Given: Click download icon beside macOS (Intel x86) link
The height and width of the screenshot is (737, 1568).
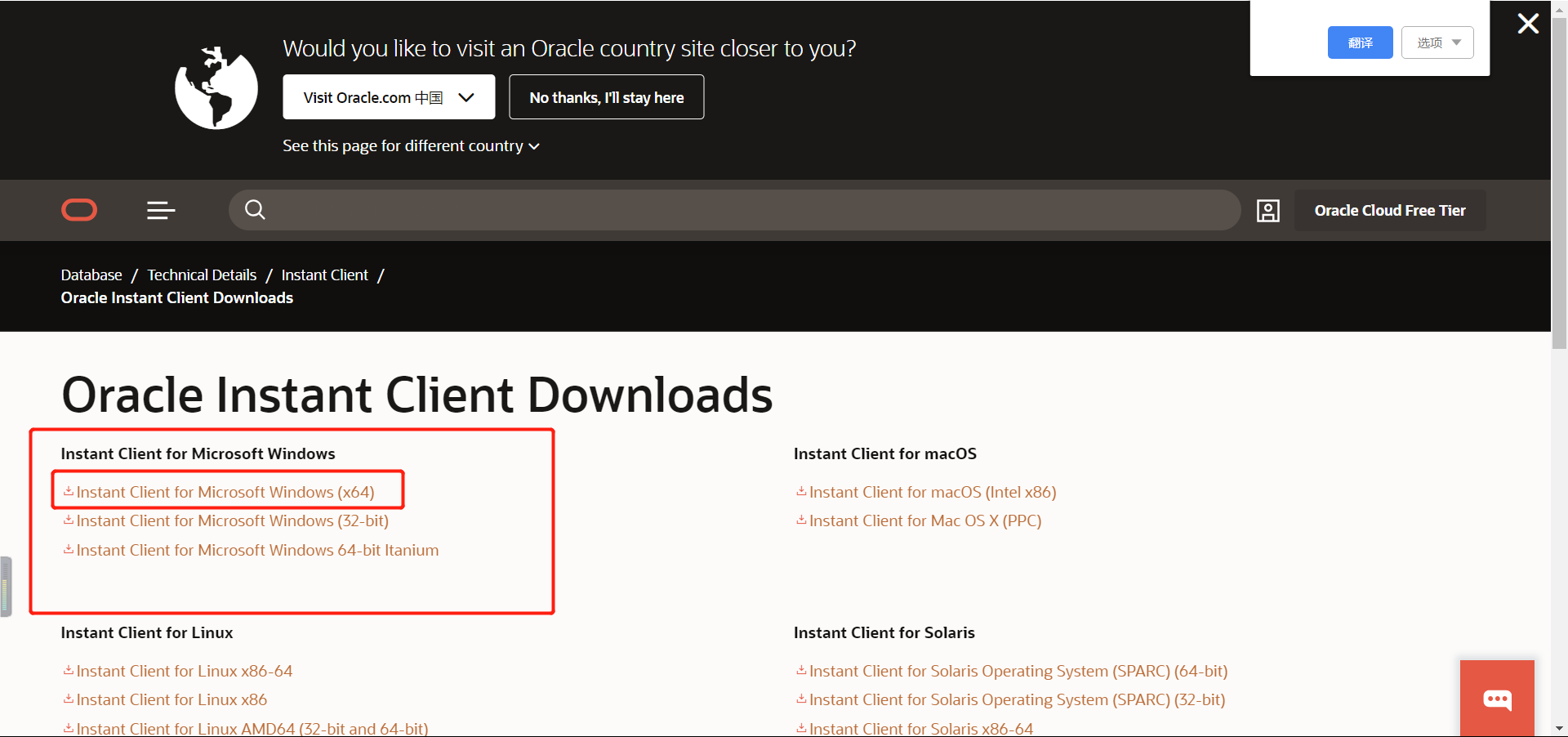Looking at the screenshot, I should tap(801, 492).
